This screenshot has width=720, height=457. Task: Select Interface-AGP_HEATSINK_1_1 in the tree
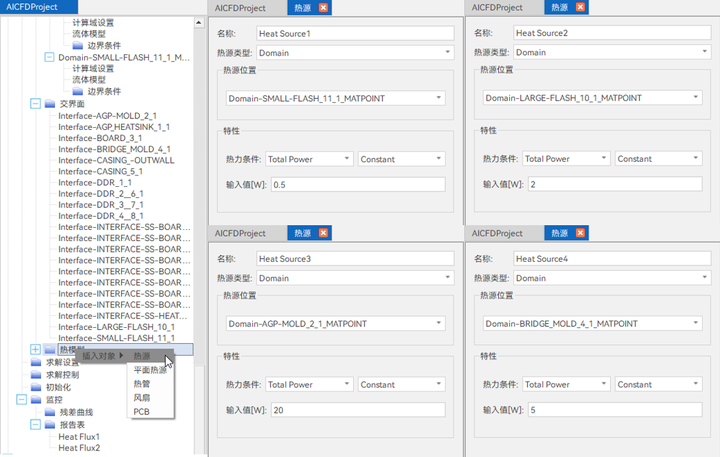(x=114, y=127)
